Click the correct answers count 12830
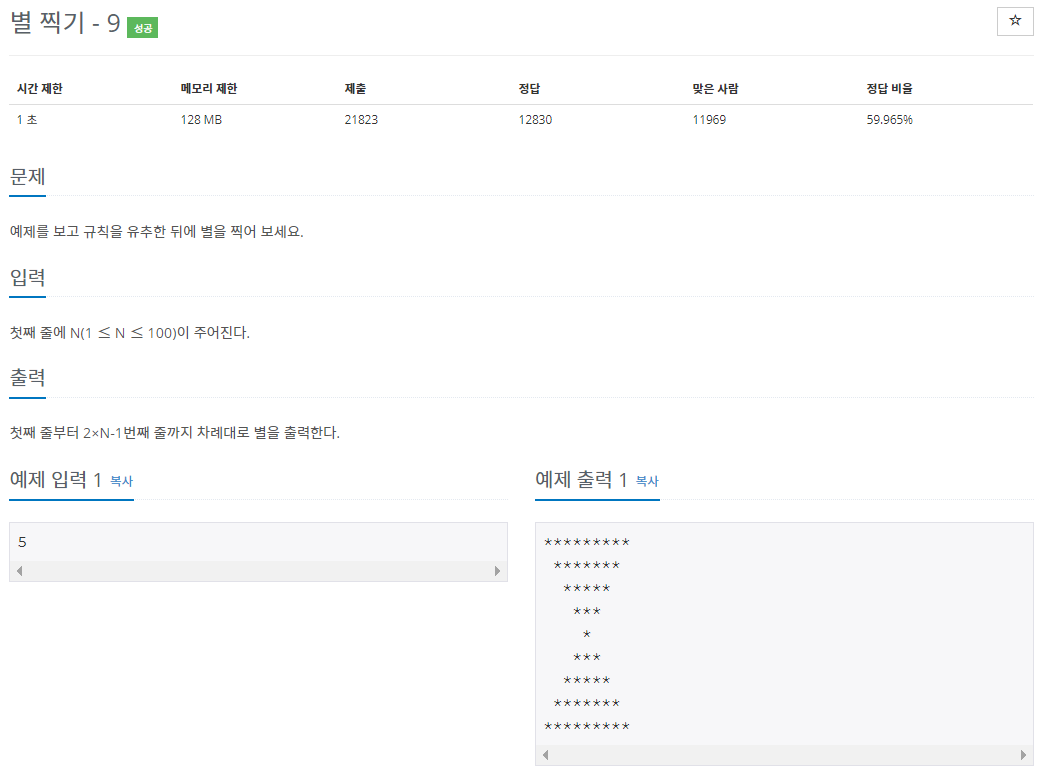Viewport: 1057px width, 772px height. click(535, 120)
